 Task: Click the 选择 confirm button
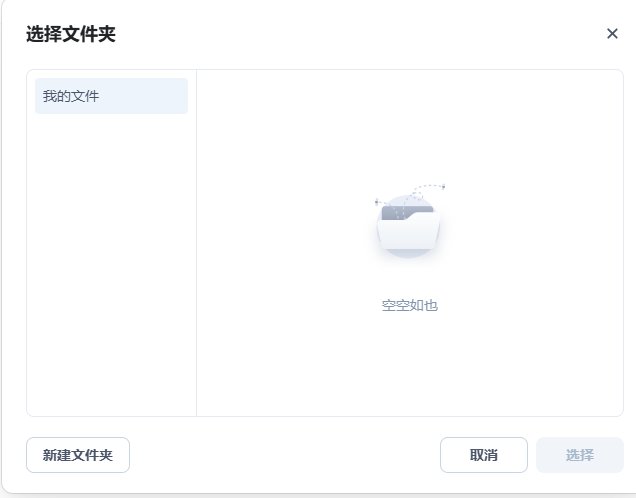pyautogui.click(x=579, y=455)
